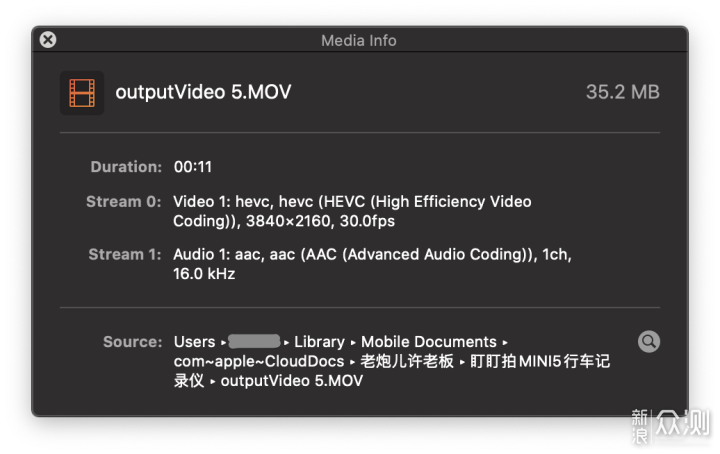Click the HEVC 3840×2160 video stream details

point(352,211)
